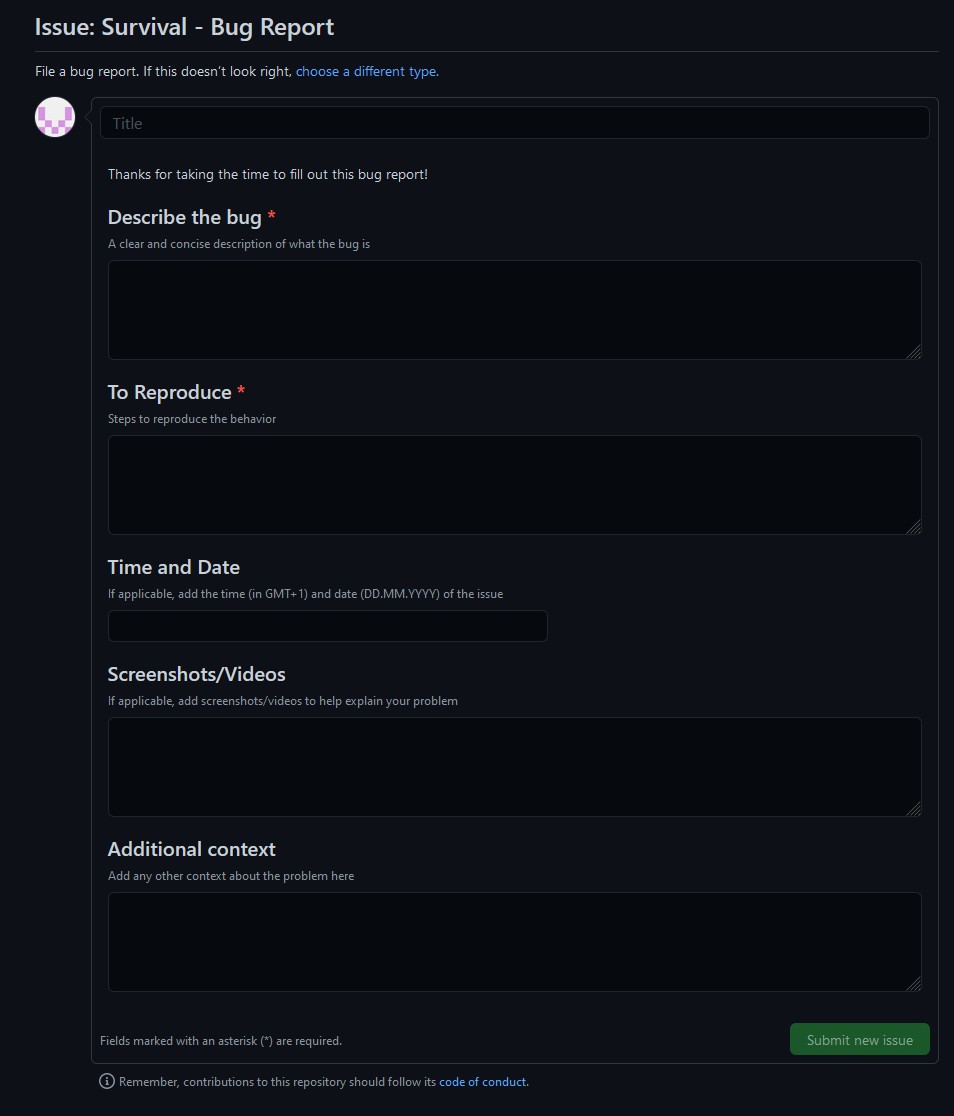The image size is (954, 1116).
Task: Focus the To Reproduce steps text area
Action: tap(514, 485)
